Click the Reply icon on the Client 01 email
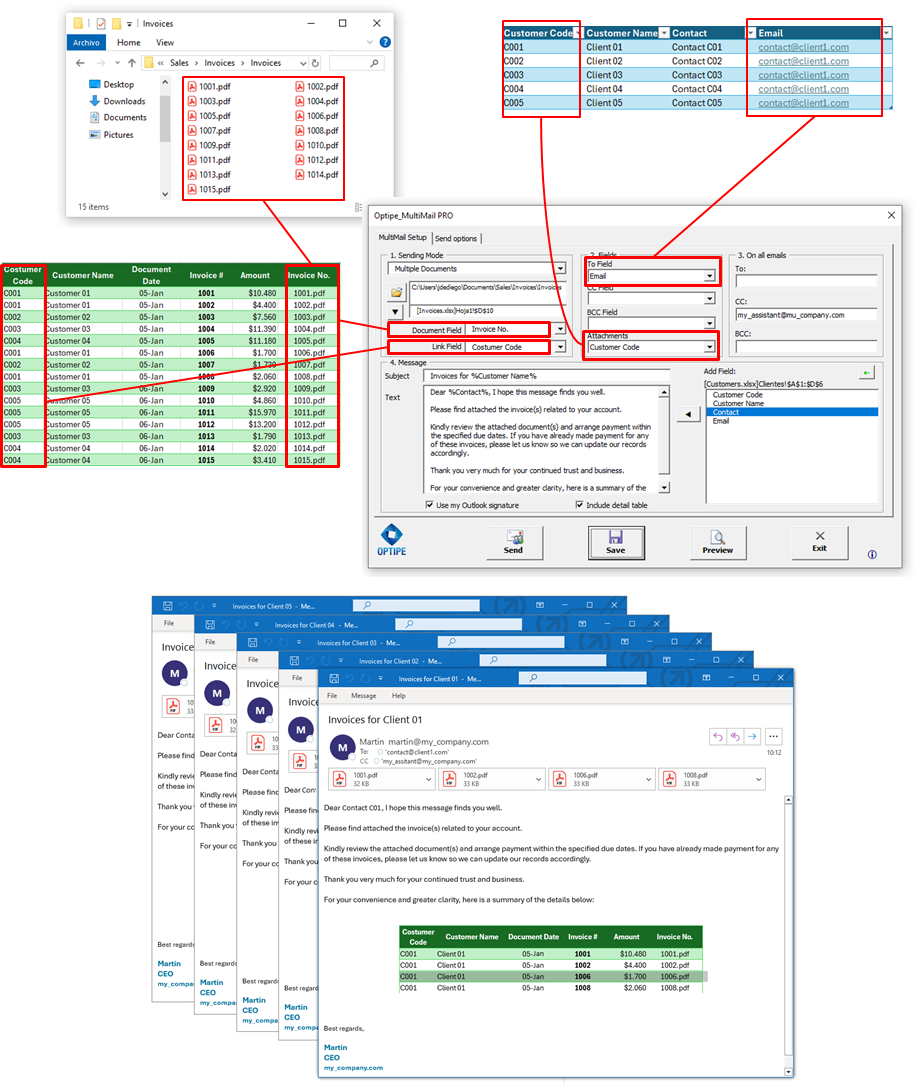 click(719, 736)
